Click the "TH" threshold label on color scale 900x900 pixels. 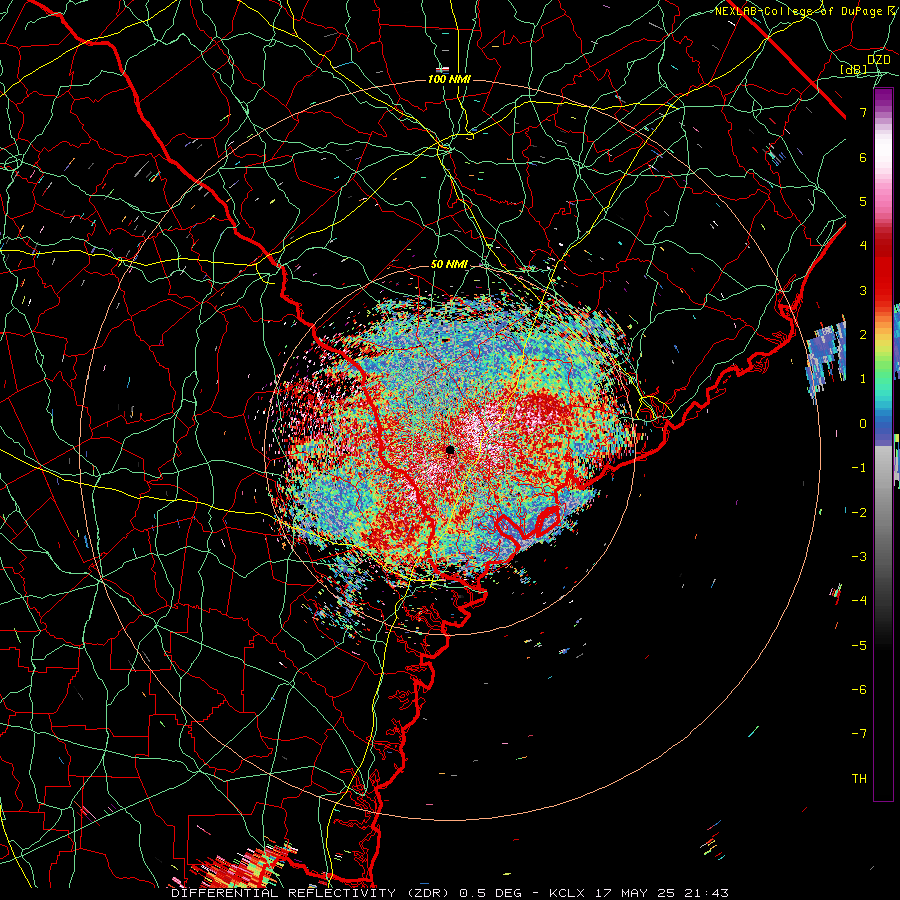(x=859, y=778)
